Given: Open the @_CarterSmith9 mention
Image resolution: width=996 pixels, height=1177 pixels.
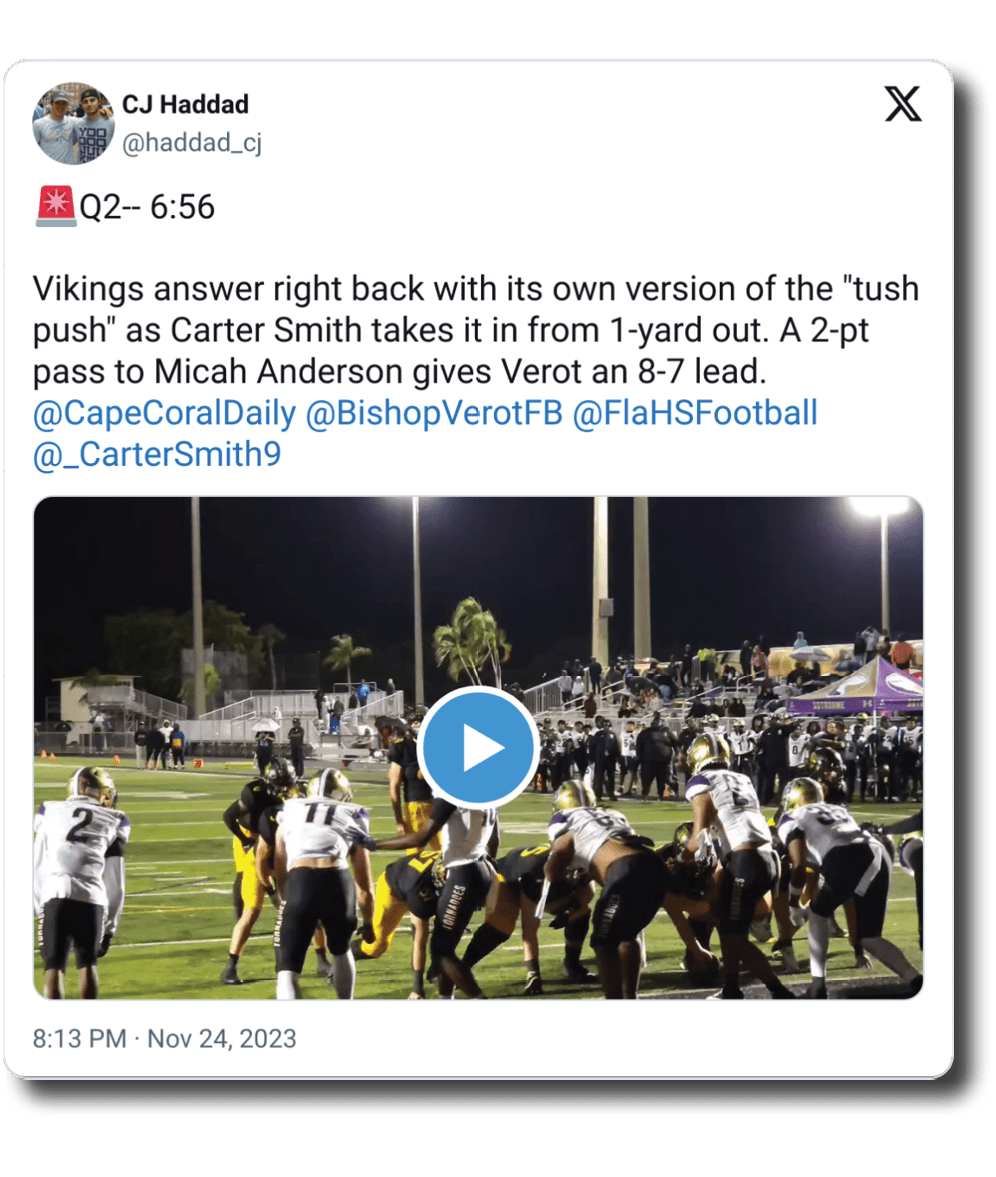Looking at the screenshot, I should coord(157,455).
